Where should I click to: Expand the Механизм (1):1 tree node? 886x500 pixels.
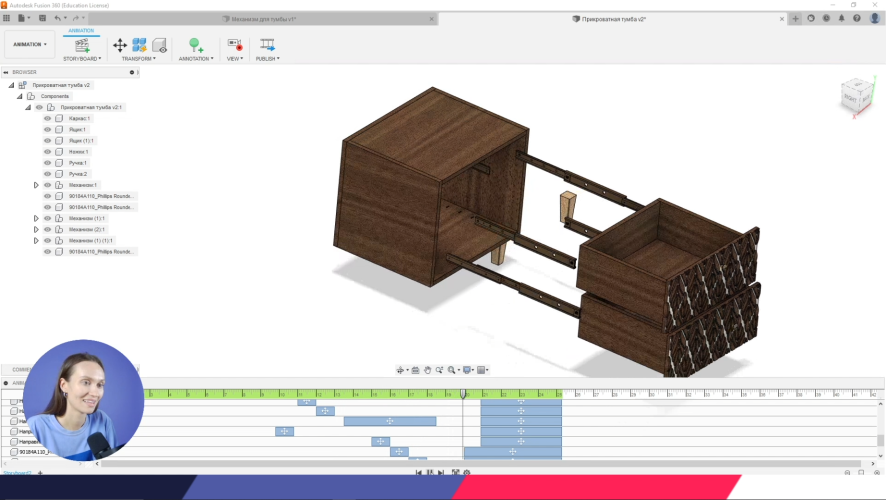point(36,219)
